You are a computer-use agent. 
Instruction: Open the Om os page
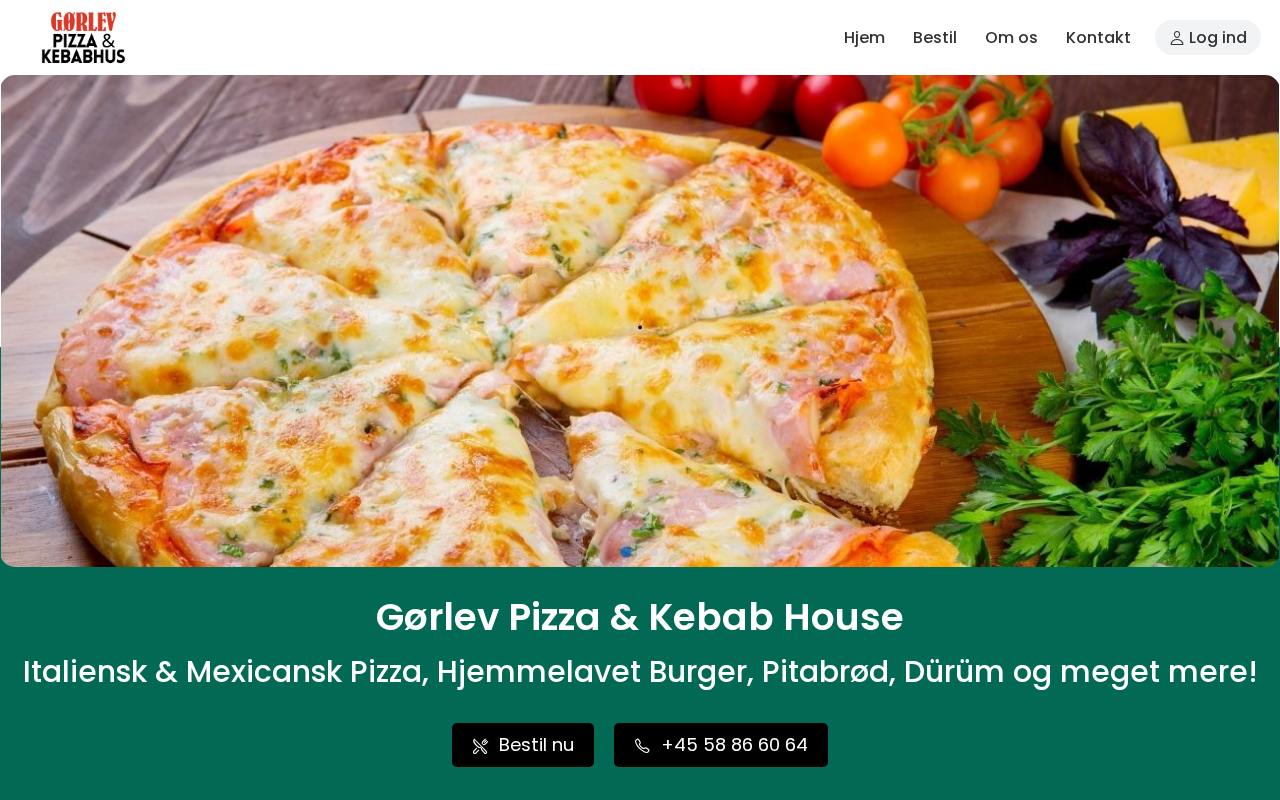click(1011, 38)
